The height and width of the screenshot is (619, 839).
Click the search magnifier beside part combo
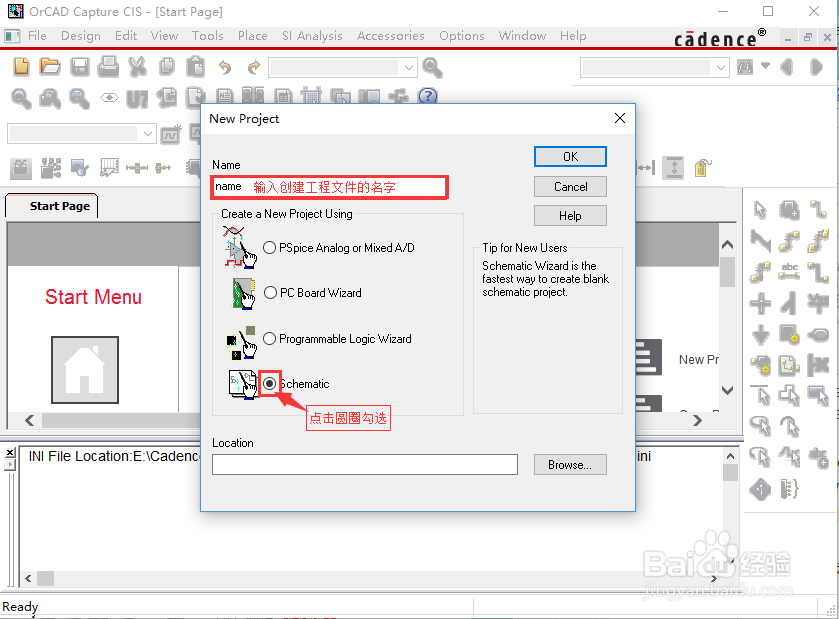tap(432, 67)
